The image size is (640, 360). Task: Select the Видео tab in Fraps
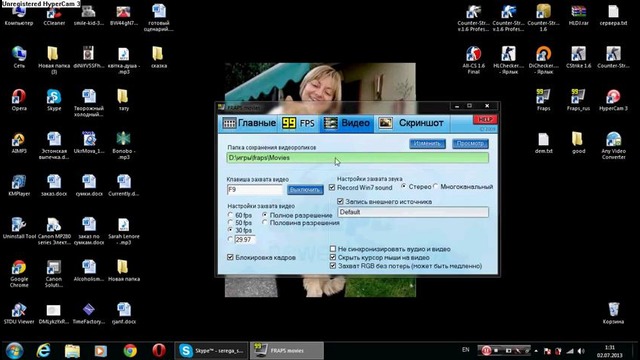[x=347, y=123]
